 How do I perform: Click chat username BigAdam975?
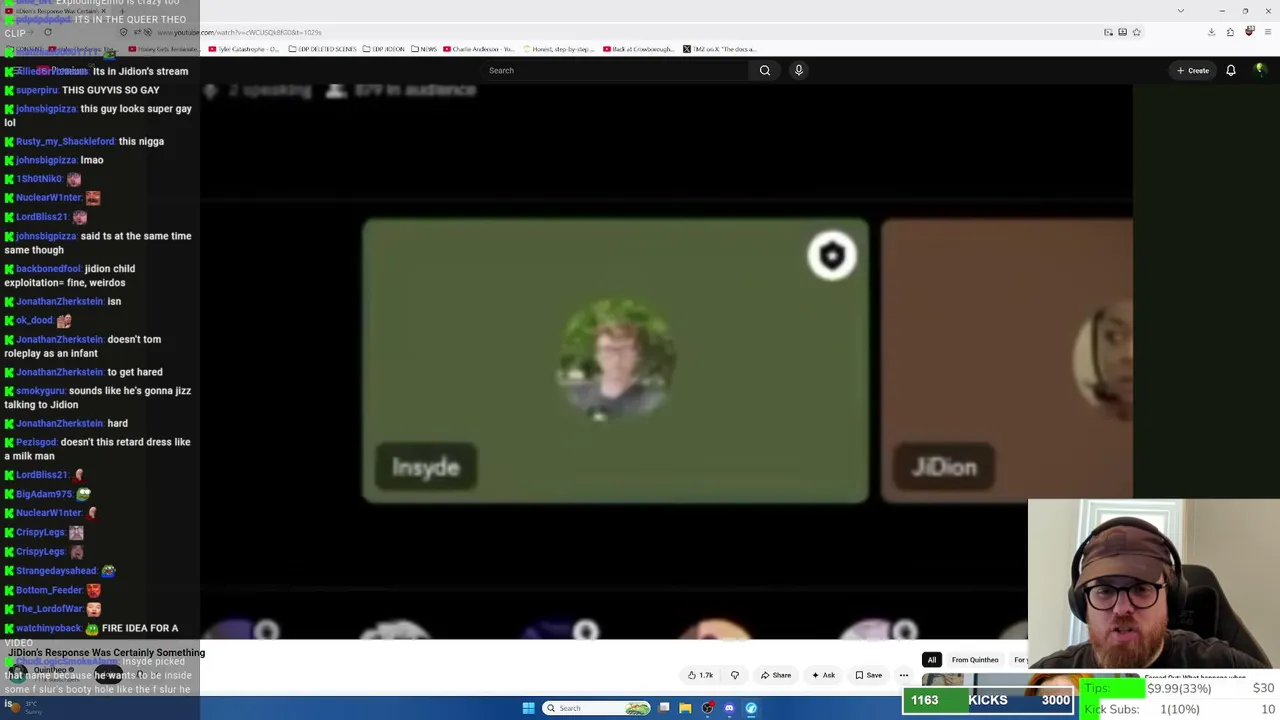(x=44, y=494)
